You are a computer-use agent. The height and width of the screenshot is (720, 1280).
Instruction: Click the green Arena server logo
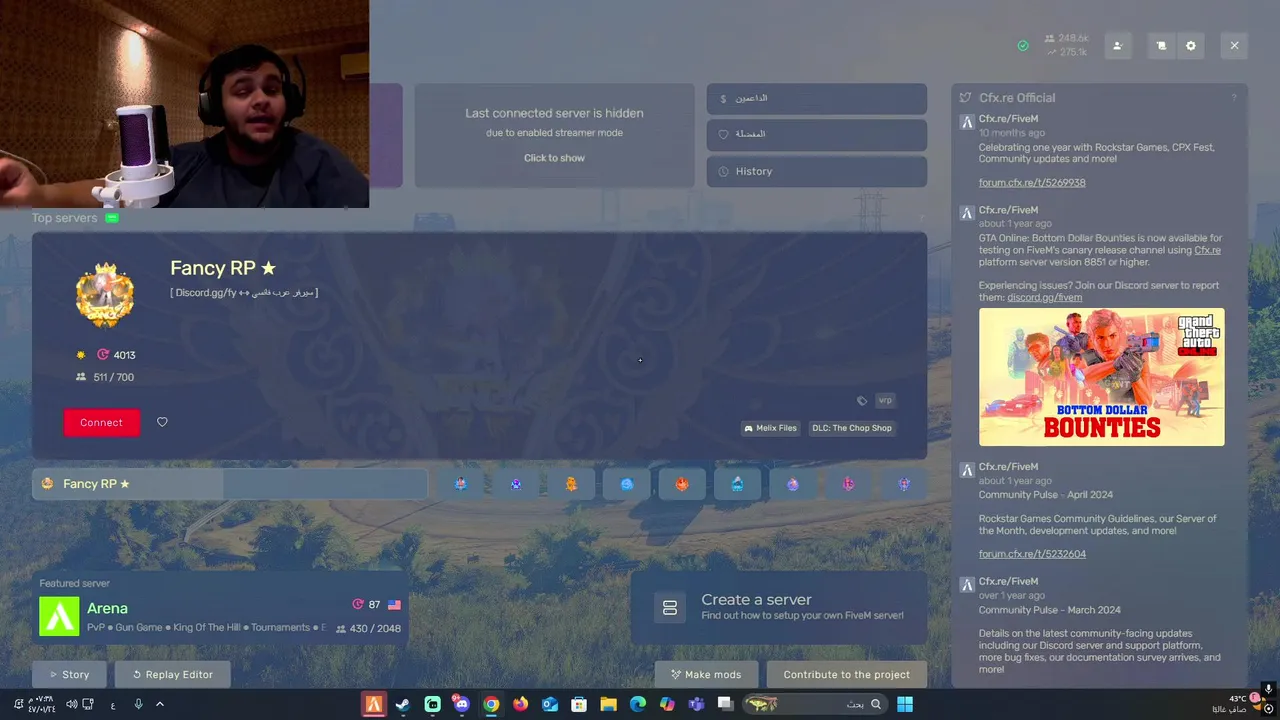coord(59,616)
